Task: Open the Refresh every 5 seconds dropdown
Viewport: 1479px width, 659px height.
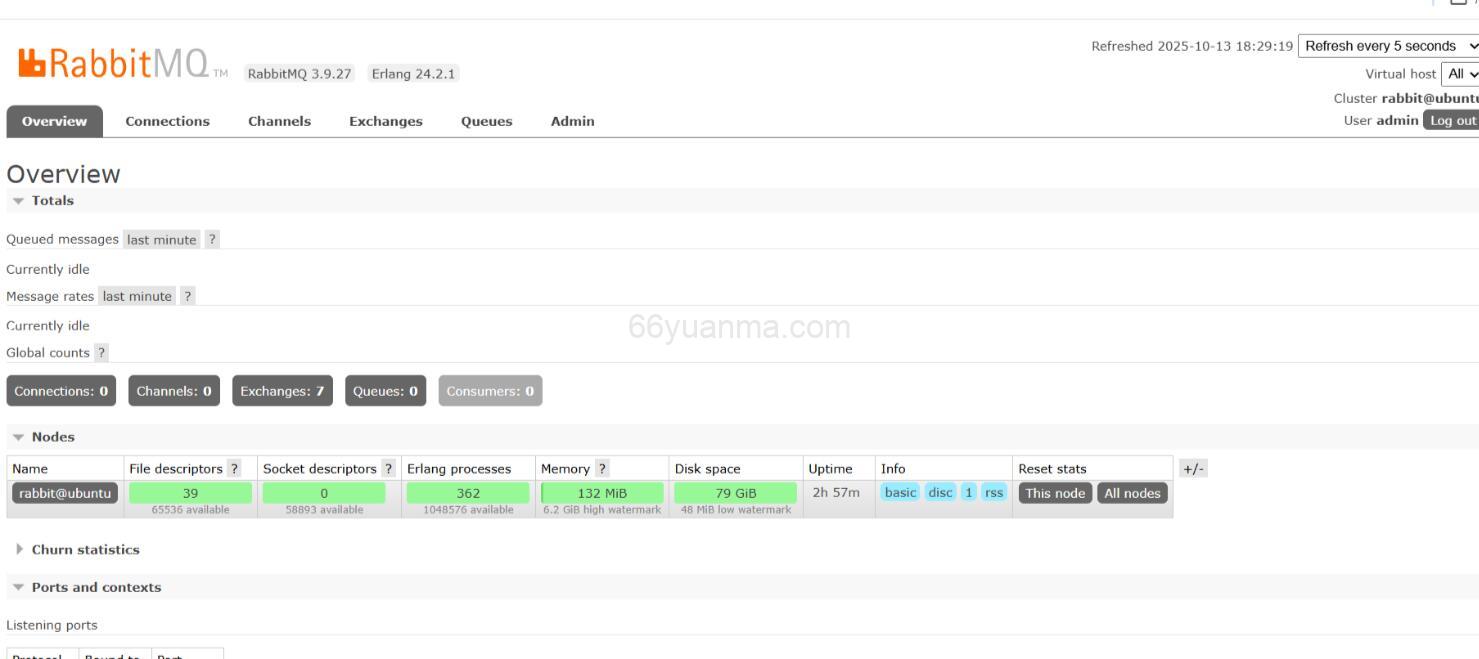Action: tap(1388, 46)
